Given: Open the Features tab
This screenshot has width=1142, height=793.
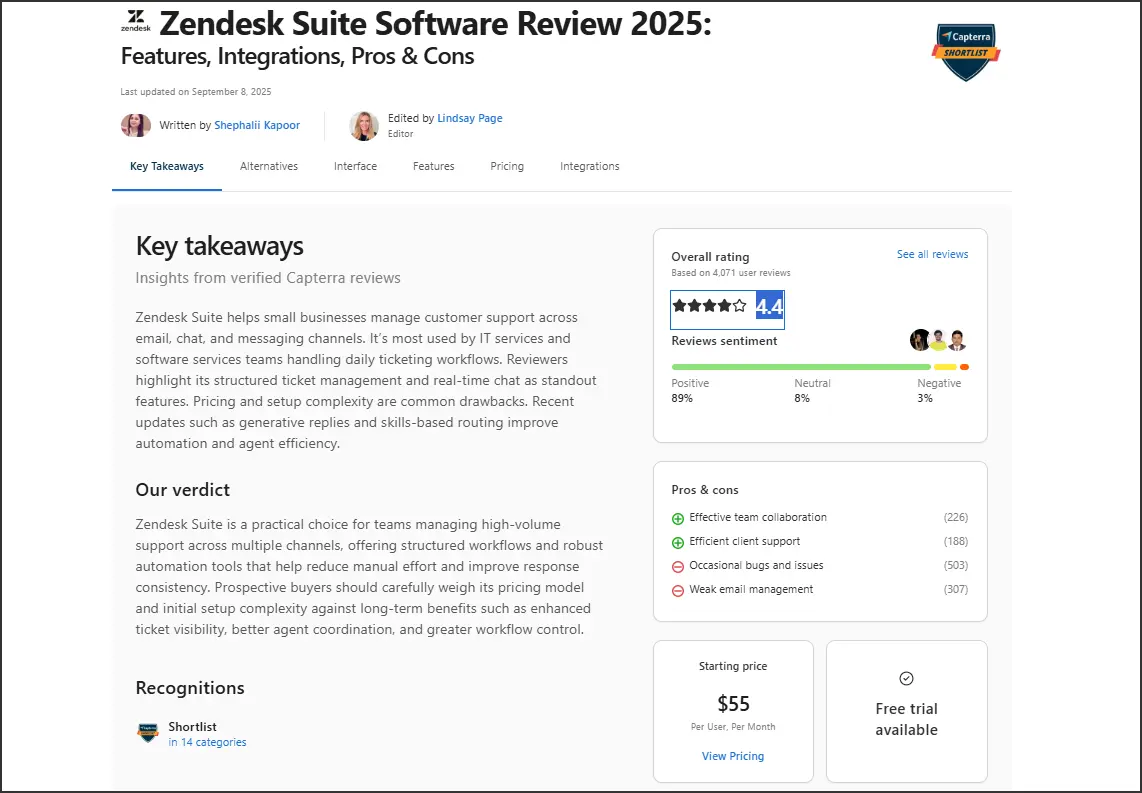Looking at the screenshot, I should [x=433, y=166].
